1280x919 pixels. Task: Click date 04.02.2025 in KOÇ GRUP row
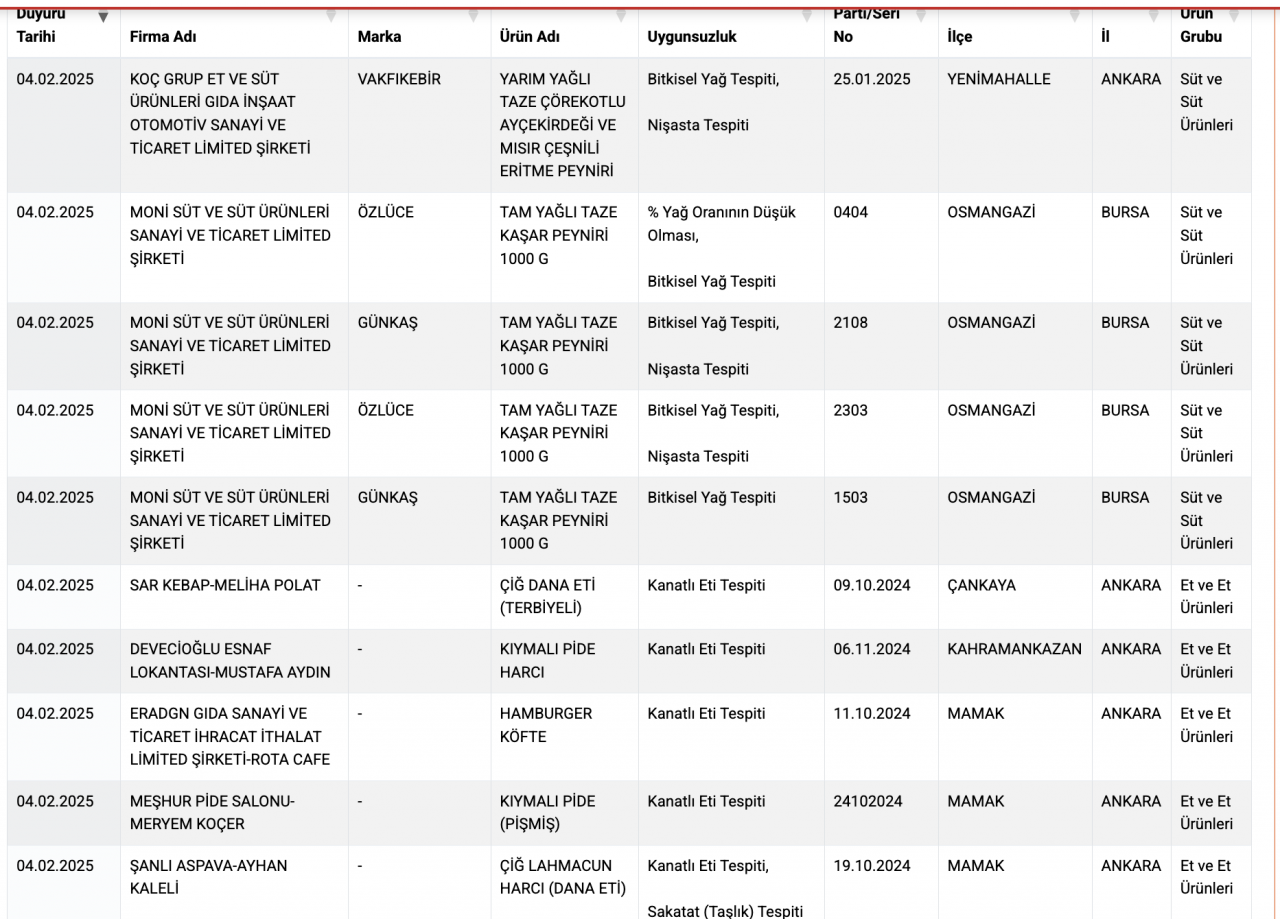click(55, 79)
